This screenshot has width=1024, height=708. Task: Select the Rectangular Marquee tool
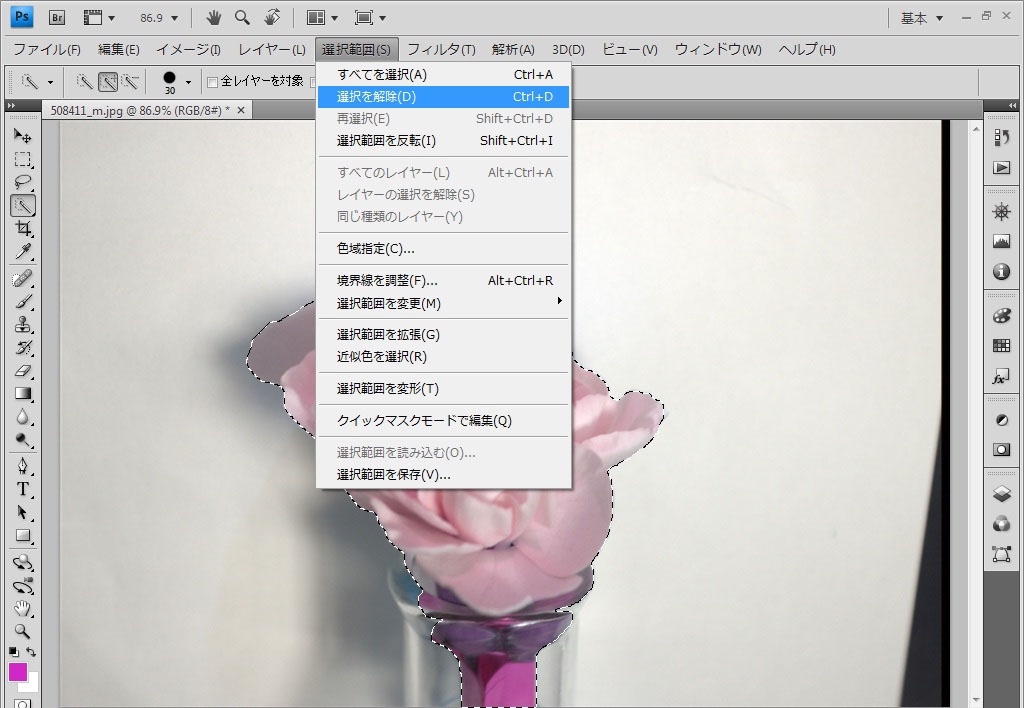[x=22, y=159]
